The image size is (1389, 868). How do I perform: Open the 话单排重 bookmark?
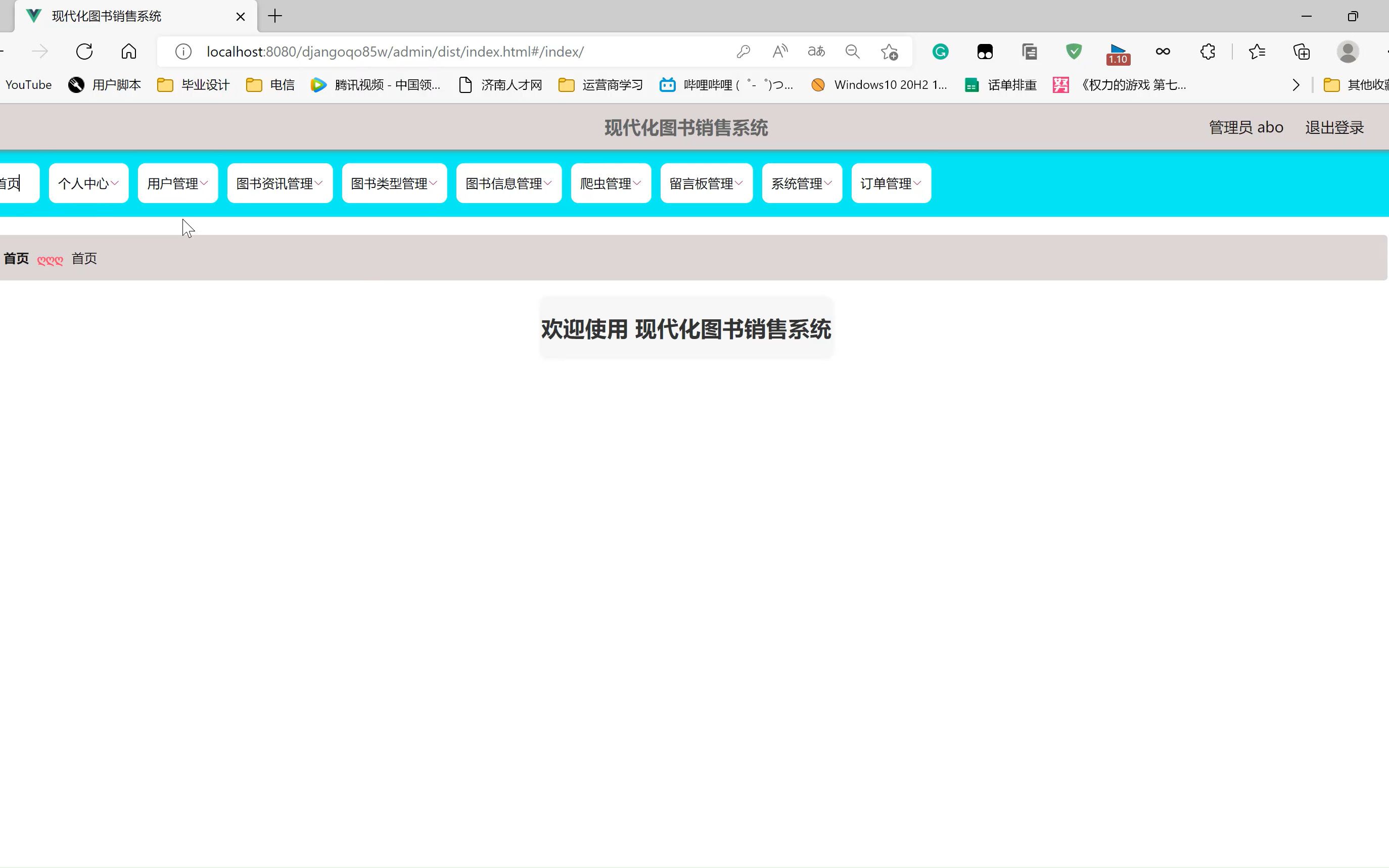coord(1001,85)
